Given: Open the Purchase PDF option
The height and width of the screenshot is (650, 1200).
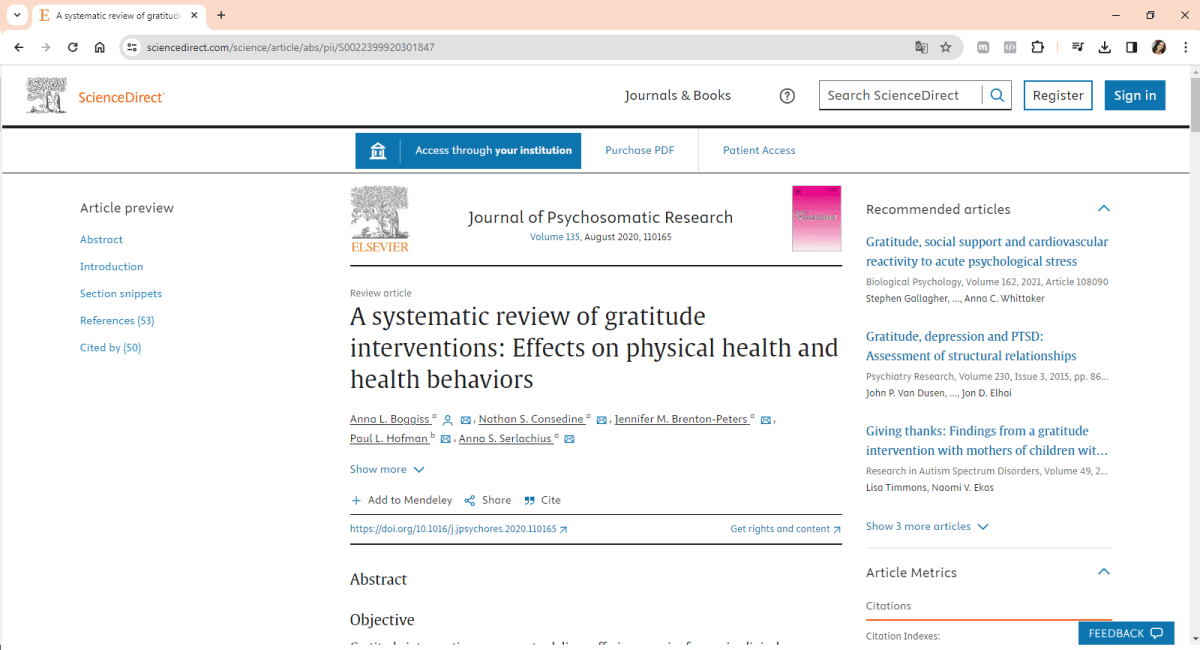Looking at the screenshot, I should [x=640, y=150].
